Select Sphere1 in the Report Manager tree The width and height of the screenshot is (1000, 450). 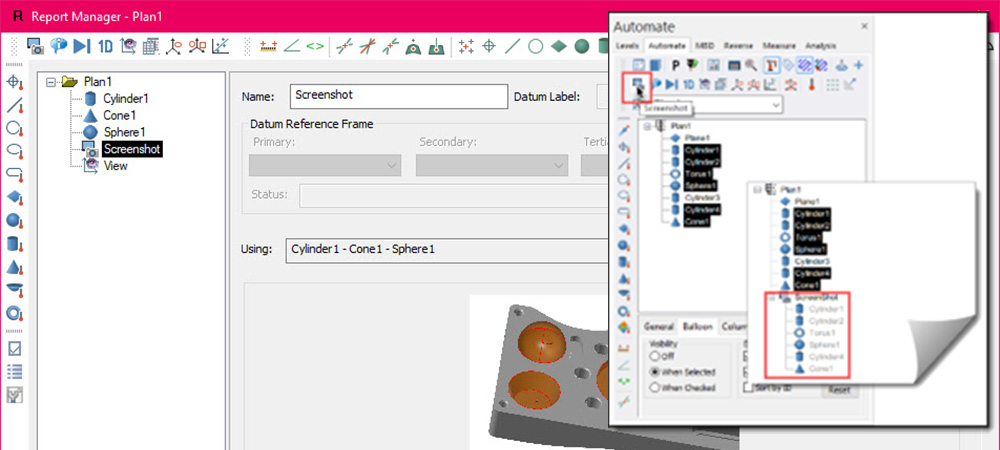point(124,132)
